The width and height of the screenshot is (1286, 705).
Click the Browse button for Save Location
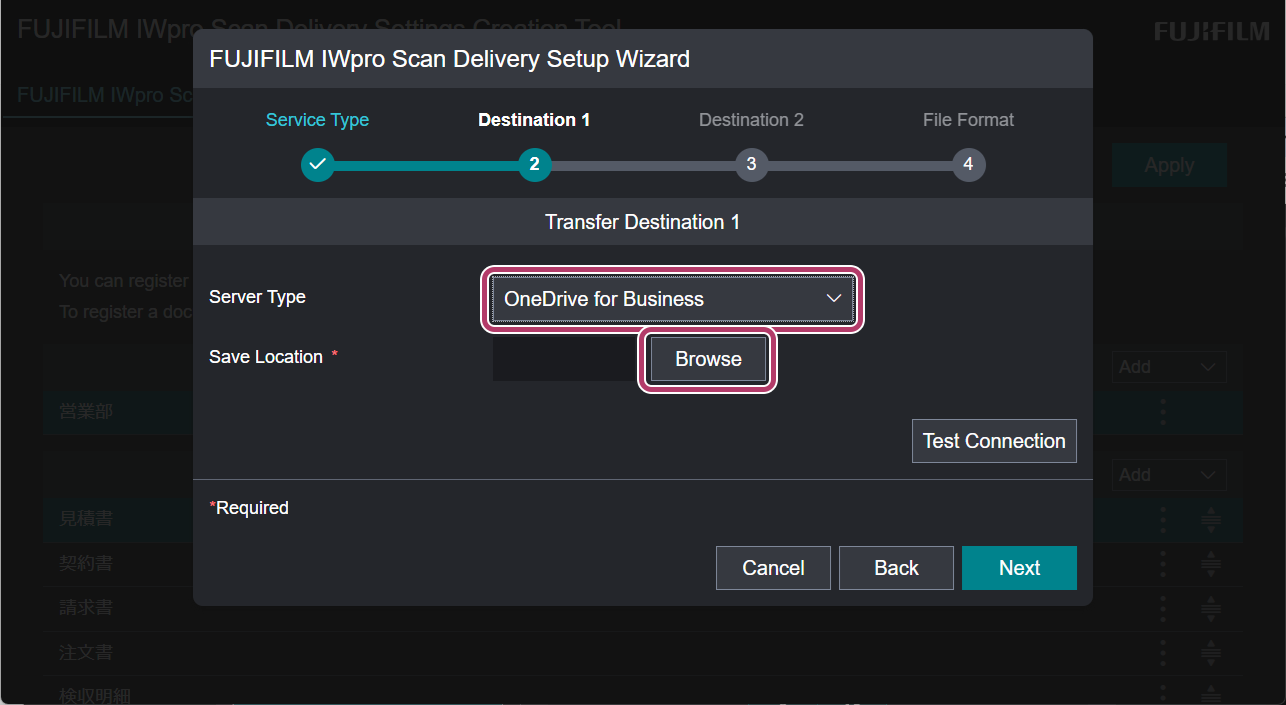click(708, 359)
